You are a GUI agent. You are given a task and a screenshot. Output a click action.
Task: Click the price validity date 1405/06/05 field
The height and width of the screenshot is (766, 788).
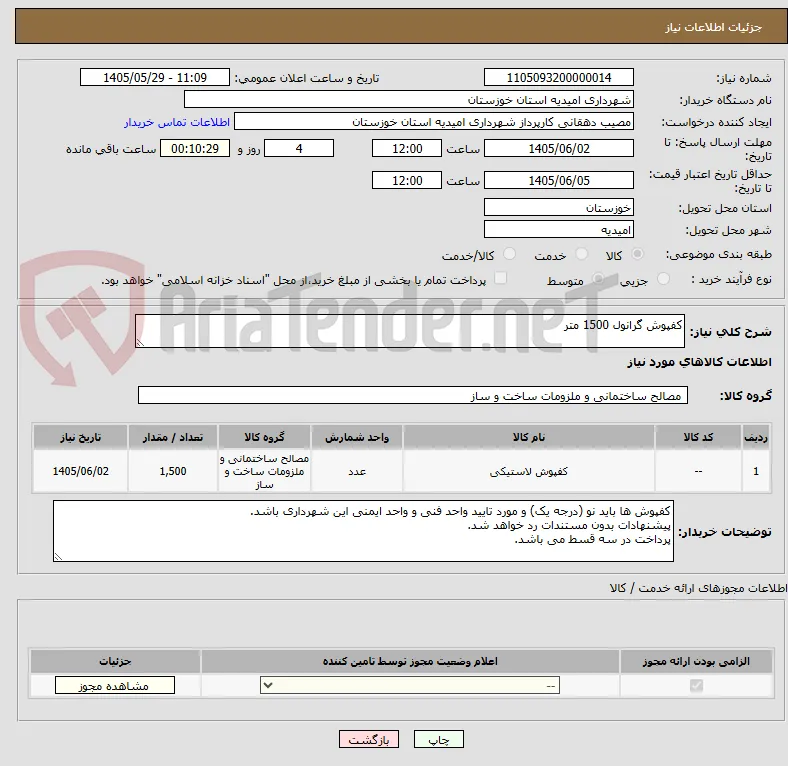coord(559,180)
